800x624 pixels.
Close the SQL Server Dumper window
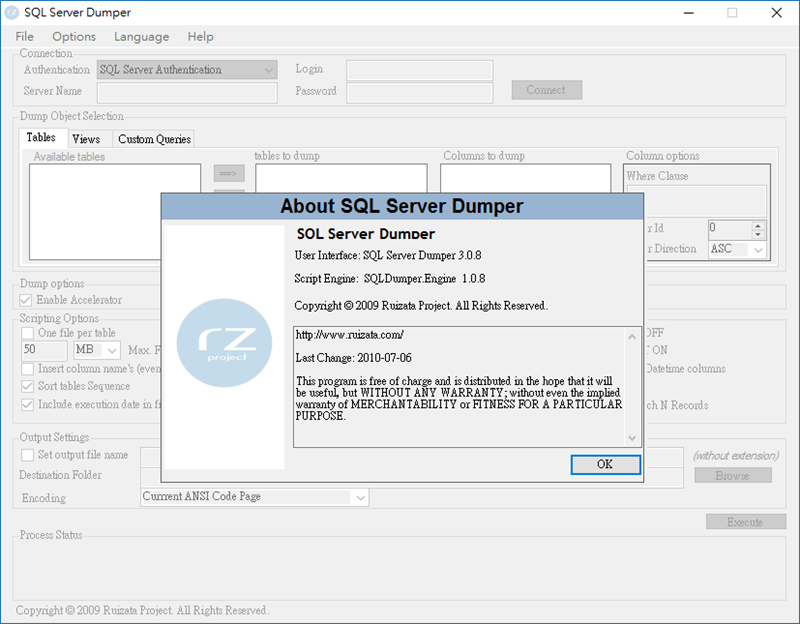coord(777,13)
